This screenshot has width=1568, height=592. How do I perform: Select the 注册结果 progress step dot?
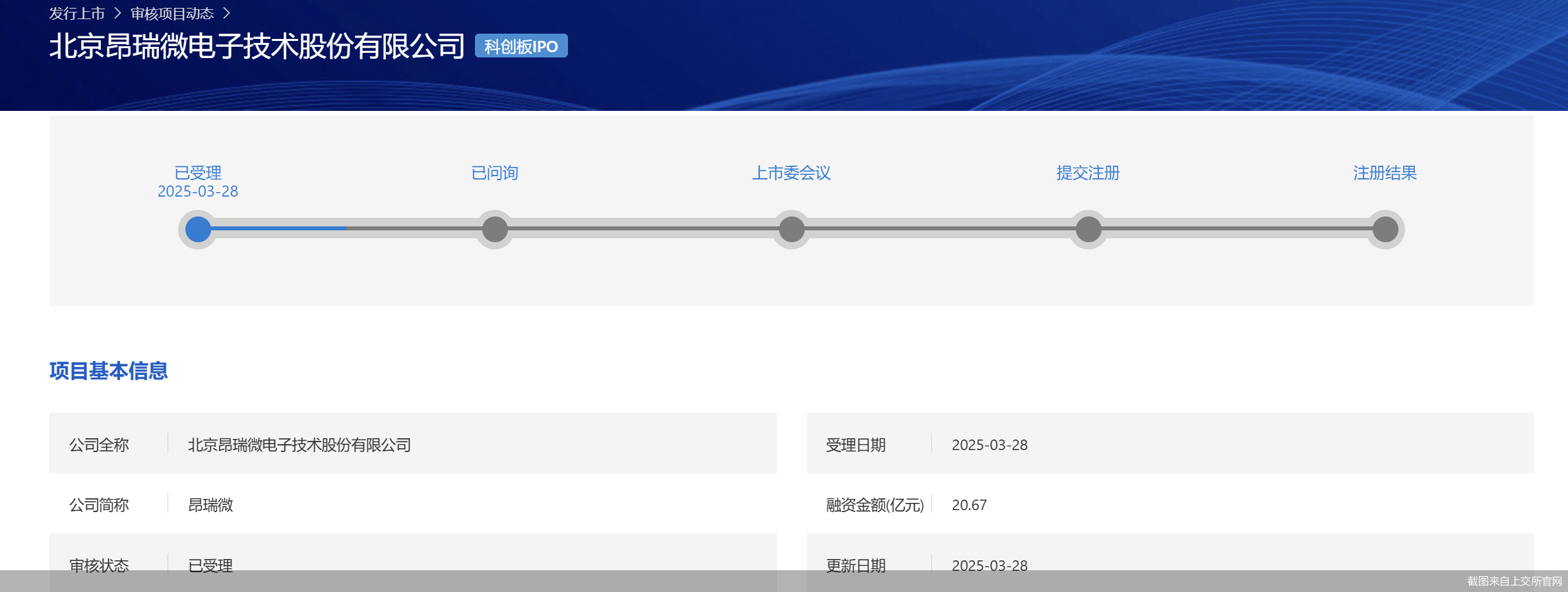point(1385,230)
